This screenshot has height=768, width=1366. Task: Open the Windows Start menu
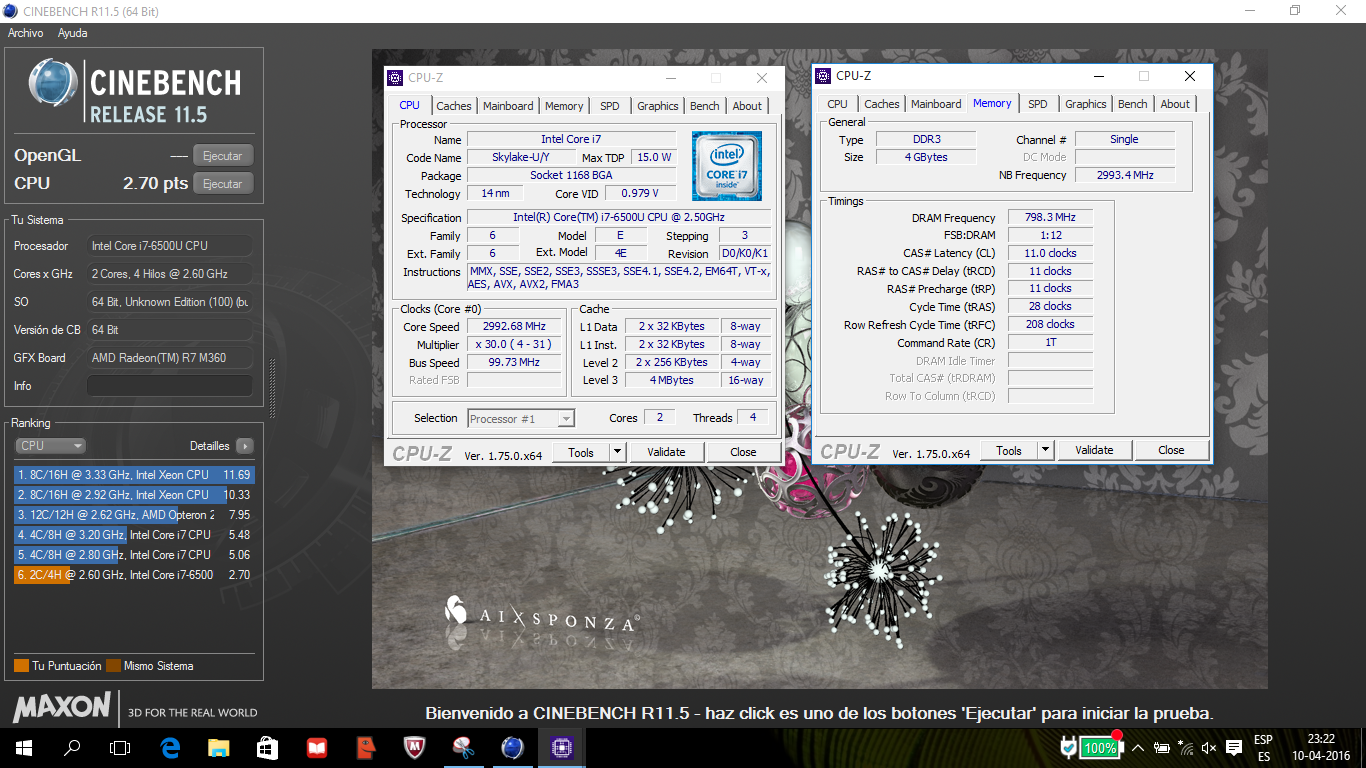[x=24, y=747]
